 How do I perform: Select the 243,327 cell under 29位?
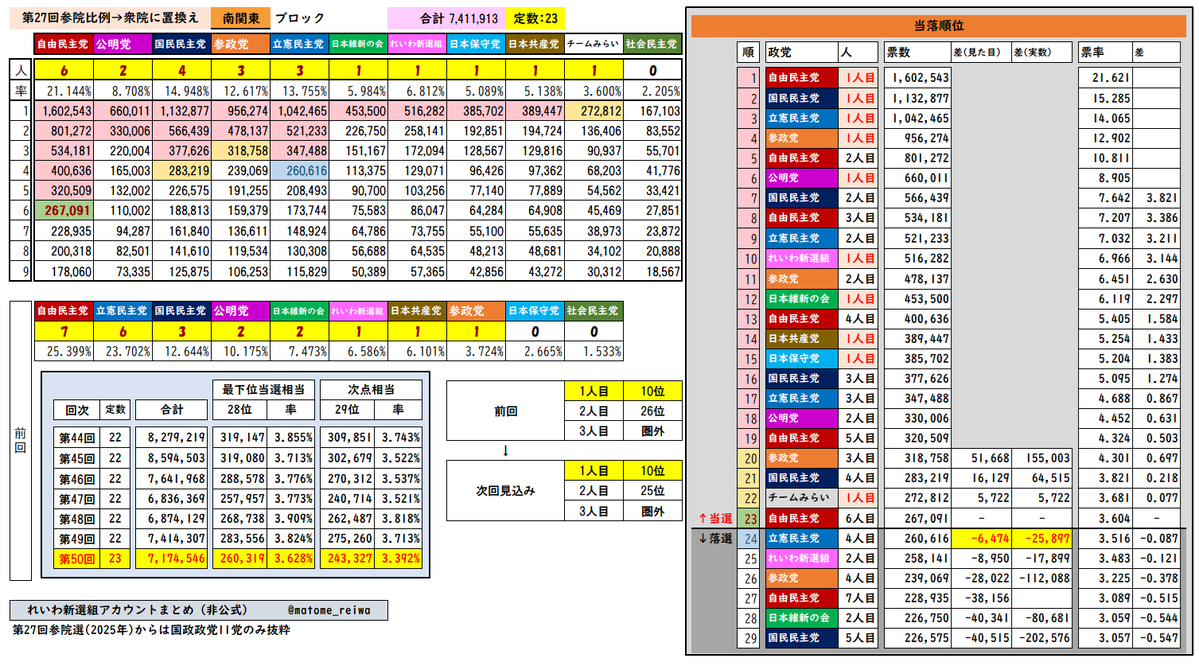pyautogui.click(x=347, y=559)
